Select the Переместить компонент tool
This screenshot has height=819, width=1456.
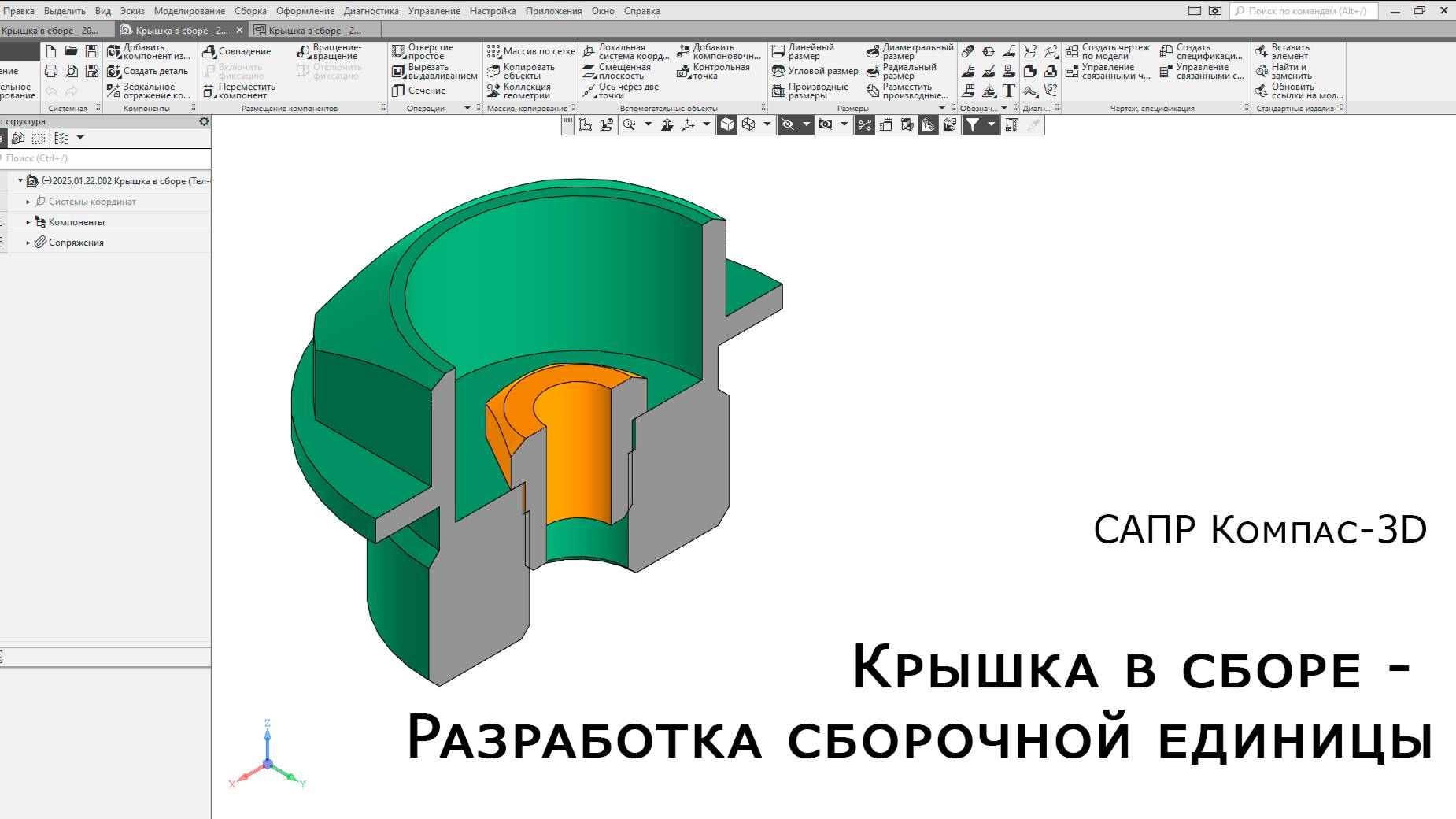point(240,91)
